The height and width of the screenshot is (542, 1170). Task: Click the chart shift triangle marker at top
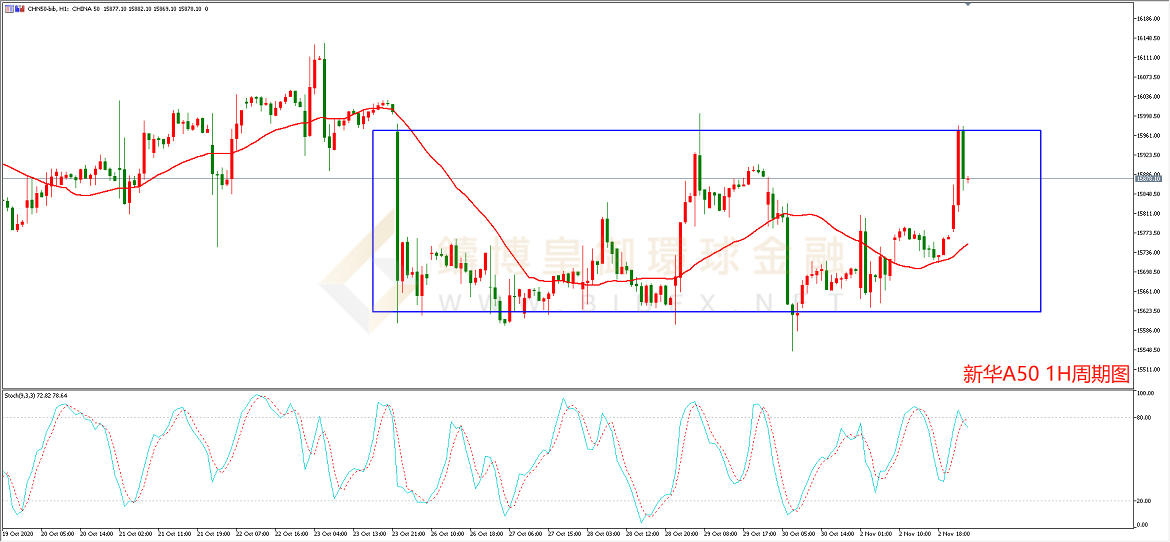tap(968, 4)
